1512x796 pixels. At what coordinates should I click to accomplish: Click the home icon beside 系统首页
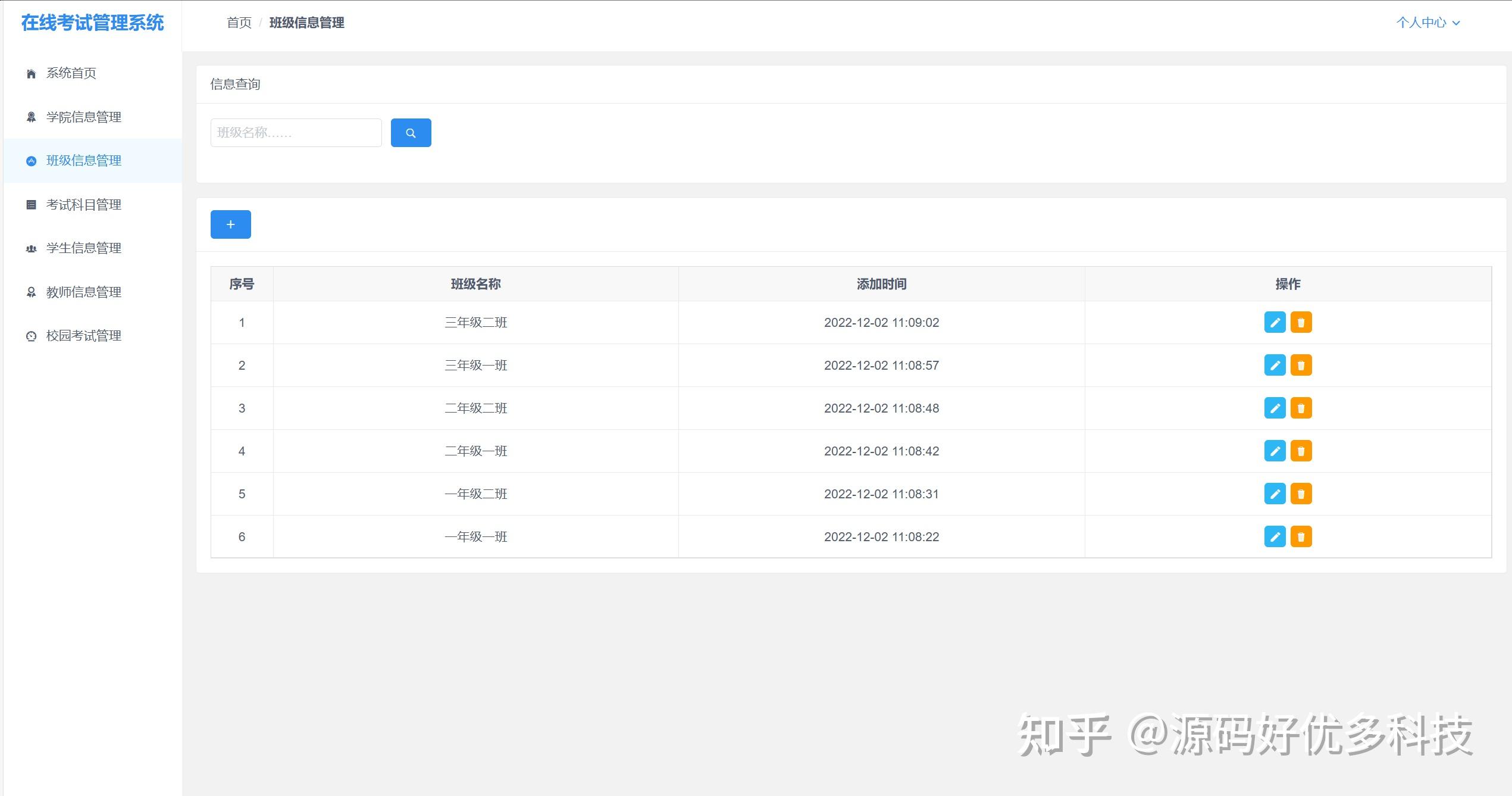point(31,74)
